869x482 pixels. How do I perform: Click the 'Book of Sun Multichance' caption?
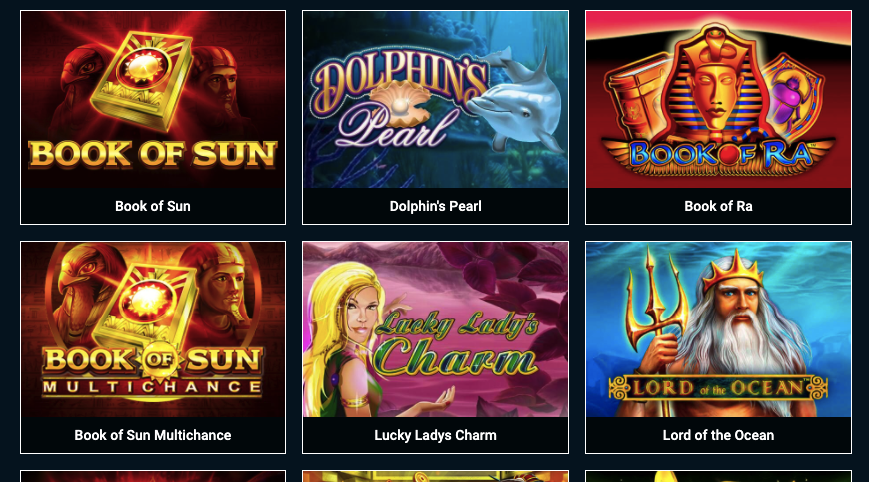click(x=153, y=435)
